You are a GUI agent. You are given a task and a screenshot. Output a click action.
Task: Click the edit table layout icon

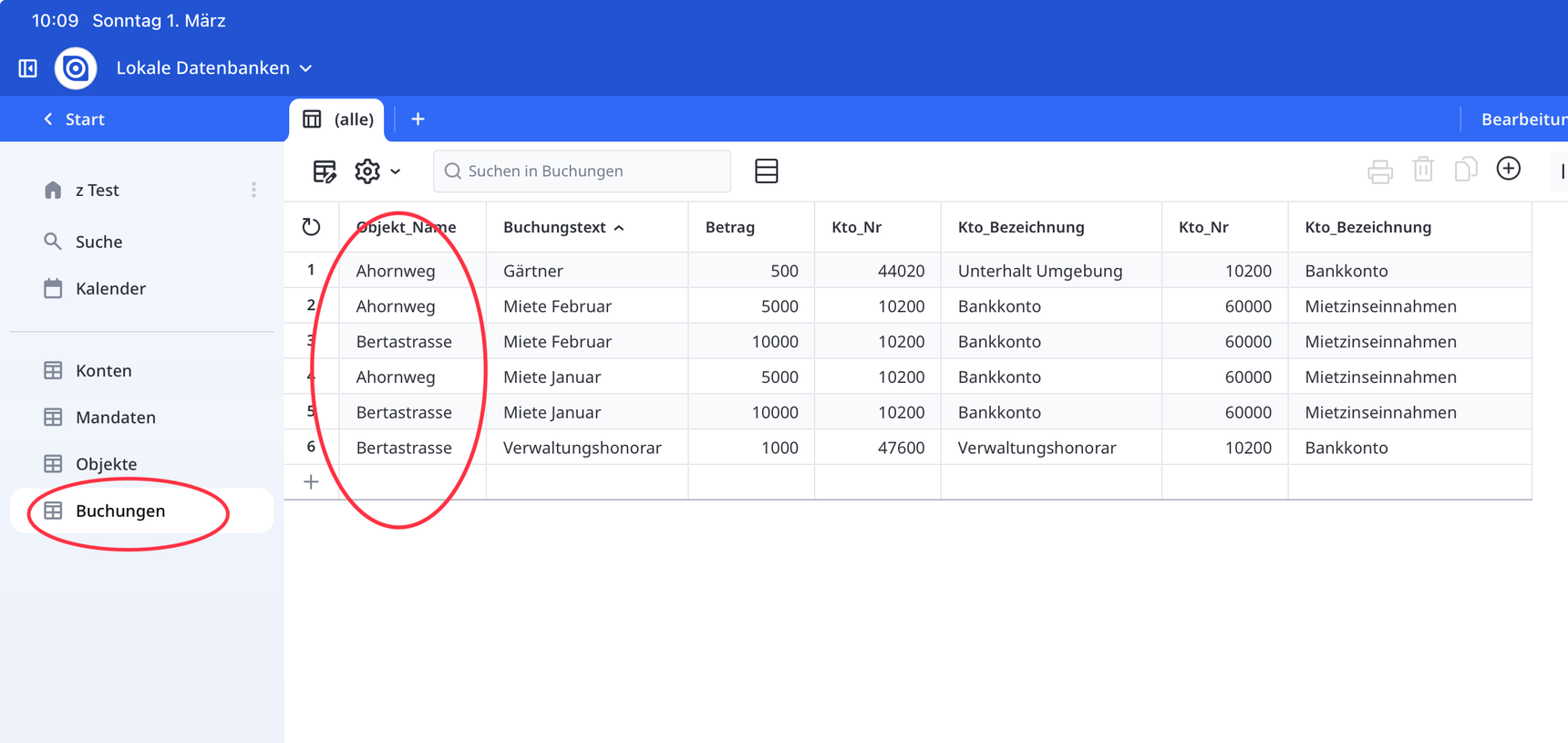pyautogui.click(x=325, y=171)
